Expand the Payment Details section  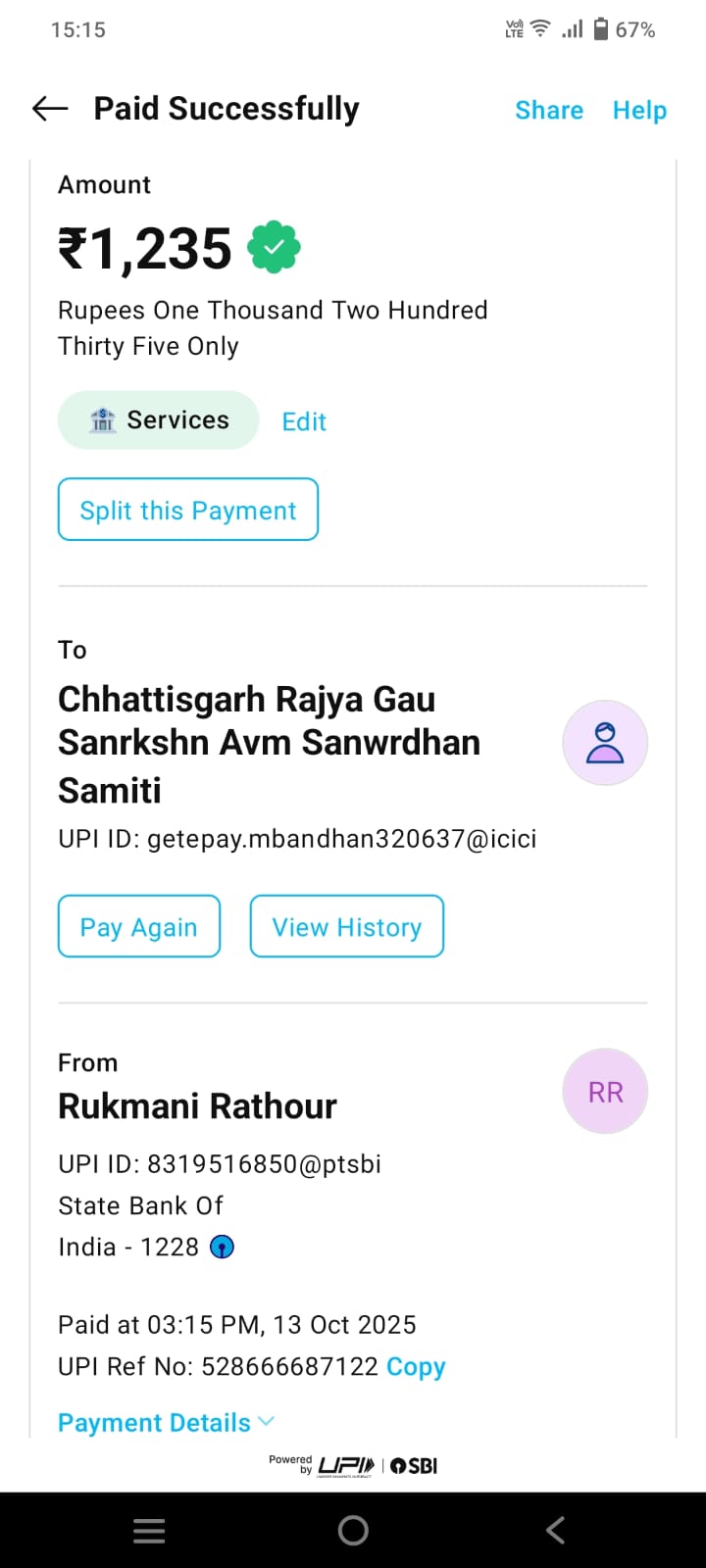tap(154, 1423)
